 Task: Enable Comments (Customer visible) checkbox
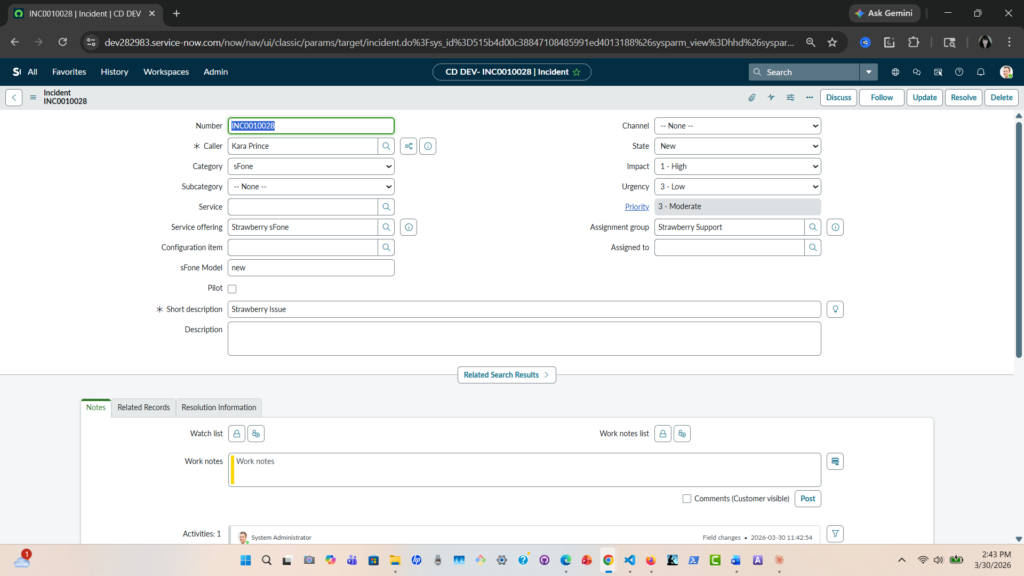[x=687, y=498]
